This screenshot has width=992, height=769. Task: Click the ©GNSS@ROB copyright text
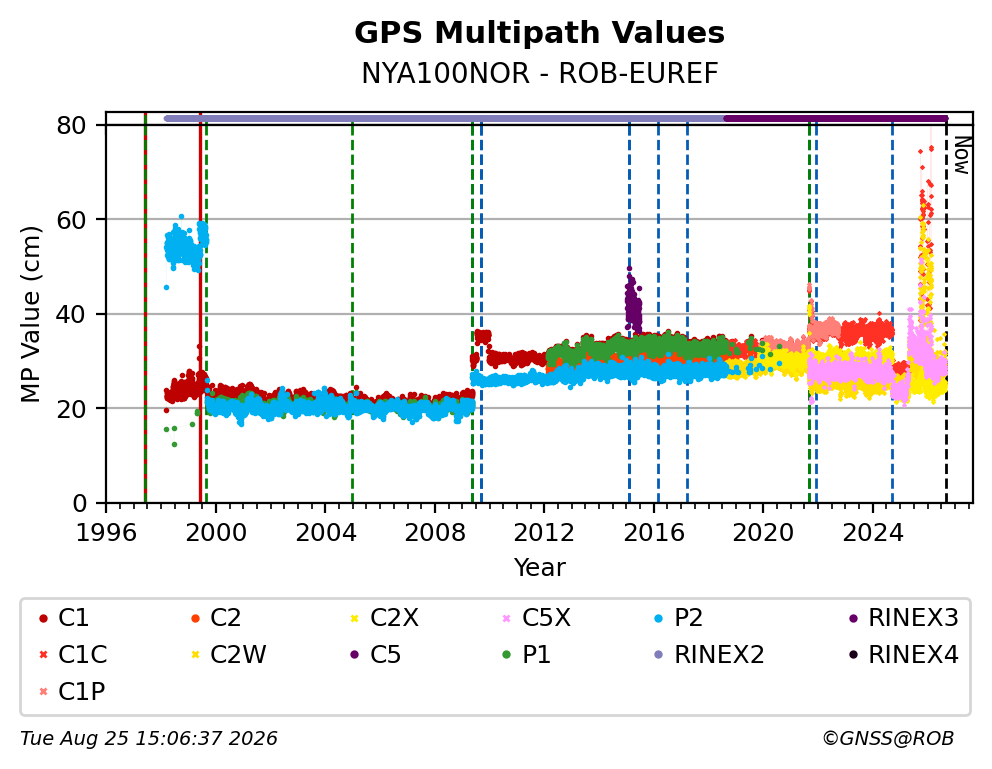click(888, 738)
